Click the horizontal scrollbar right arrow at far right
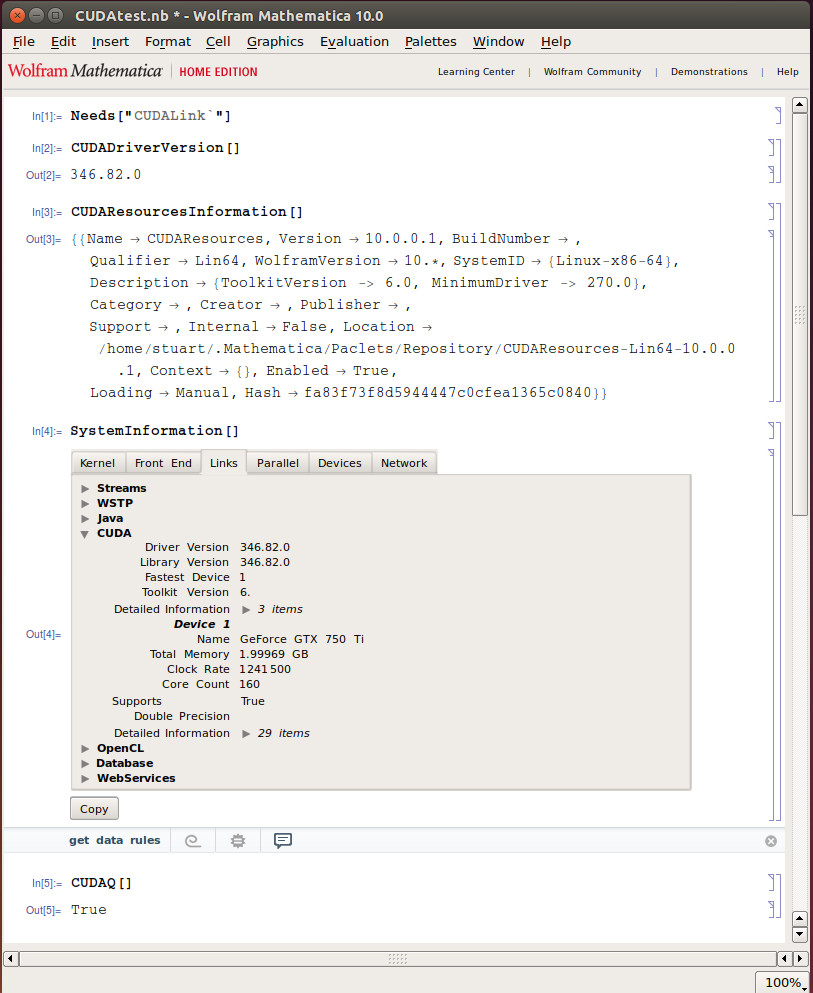This screenshot has height=993, width=813. tap(801, 958)
